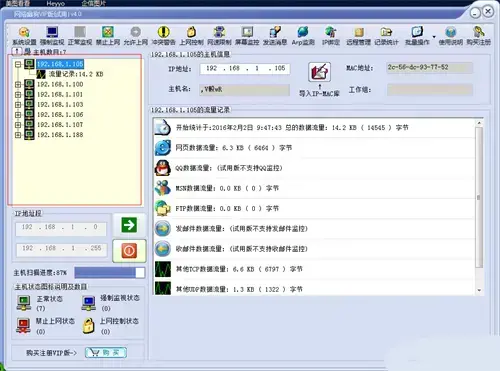Click start IP range field 192.168.1.0
The height and width of the screenshot is (371, 500).
coord(61,228)
